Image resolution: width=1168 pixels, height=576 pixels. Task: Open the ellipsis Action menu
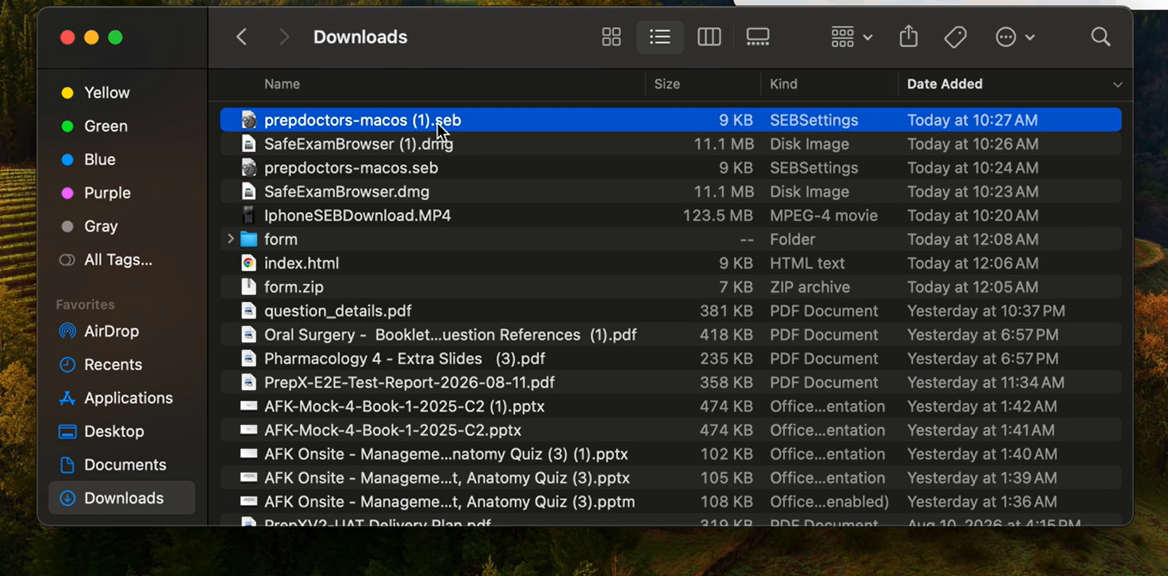(x=1015, y=37)
